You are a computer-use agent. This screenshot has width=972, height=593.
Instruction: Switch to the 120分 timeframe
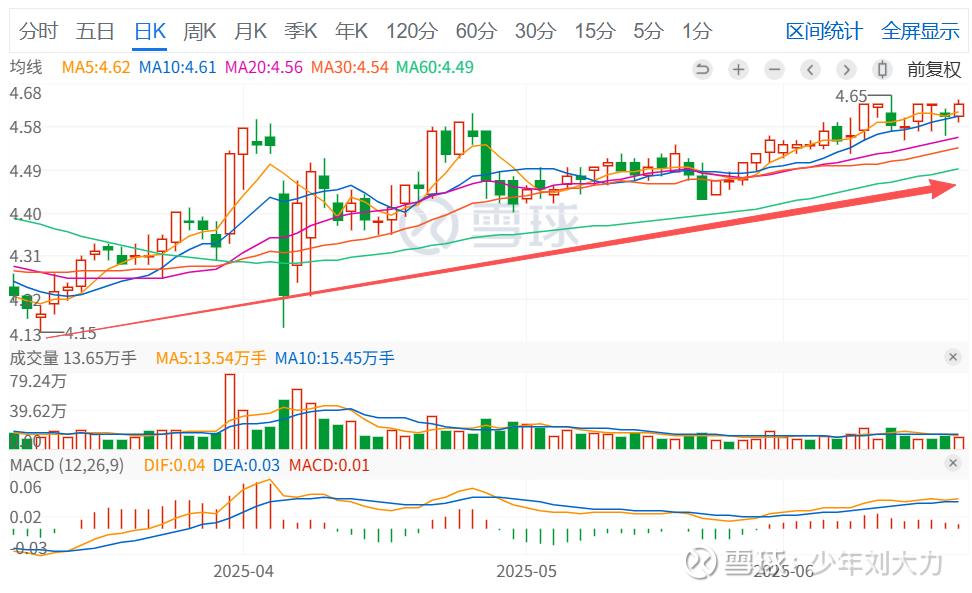(412, 30)
